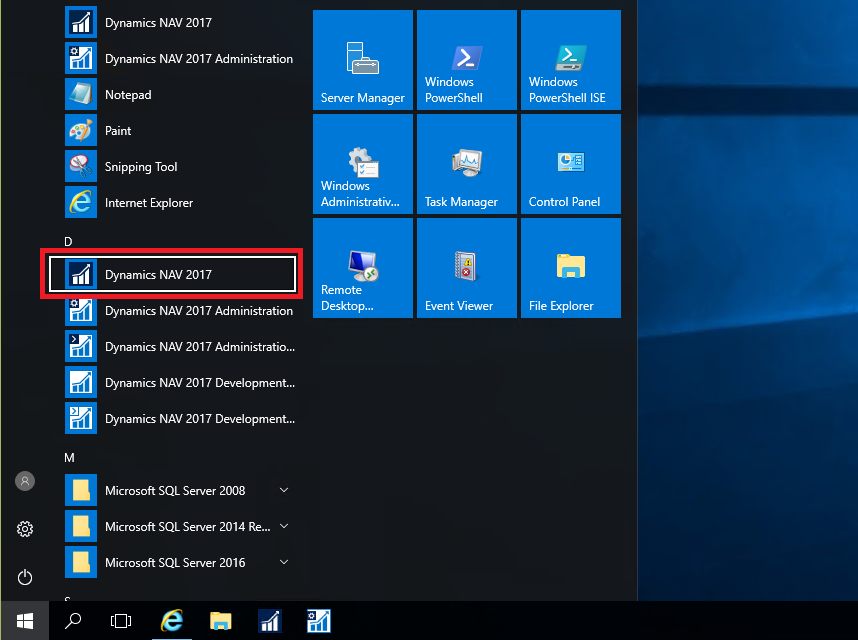Click the letter D section header

[x=68, y=241]
